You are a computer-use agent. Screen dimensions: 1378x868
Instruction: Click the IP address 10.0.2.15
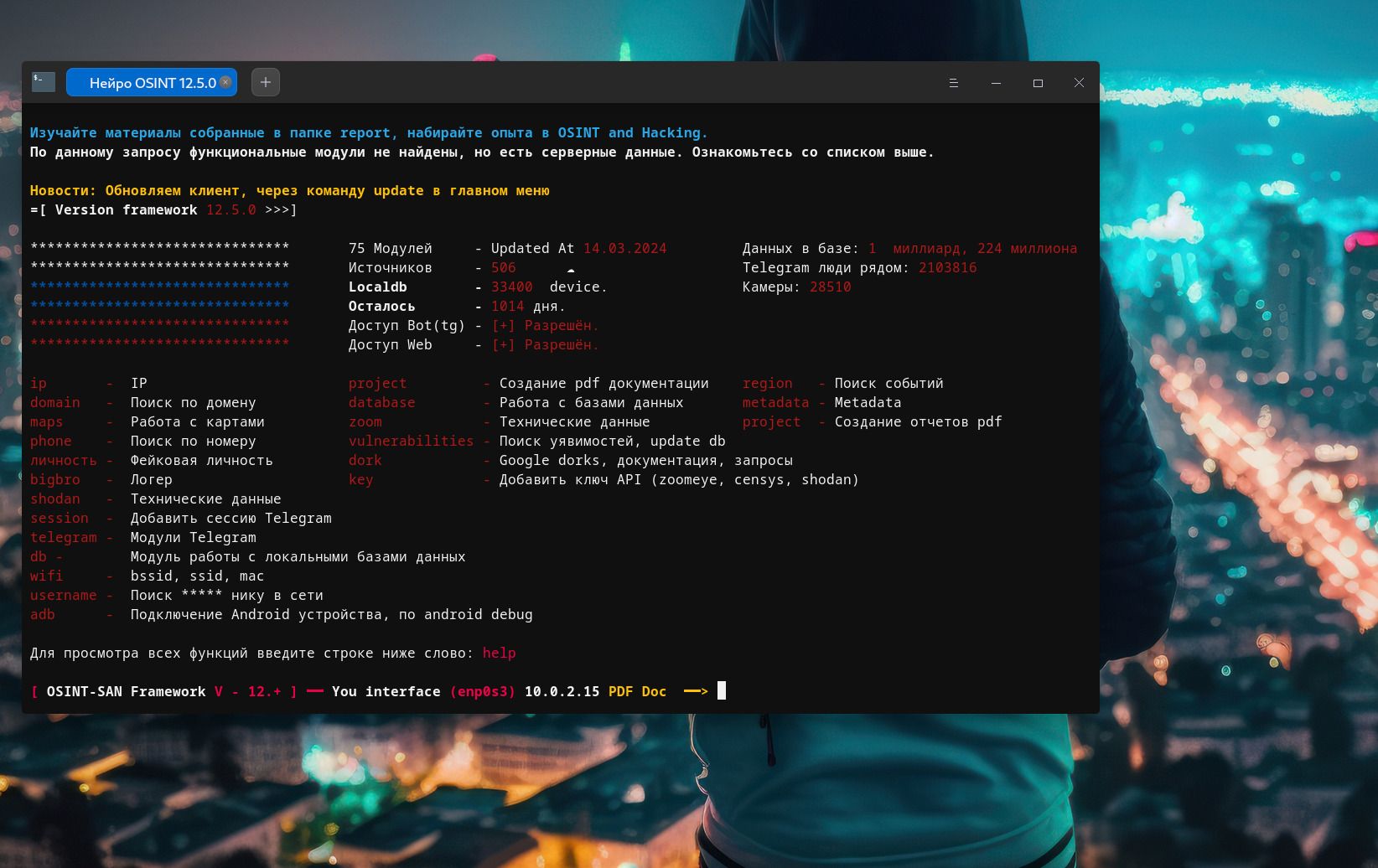(x=562, y=691)
